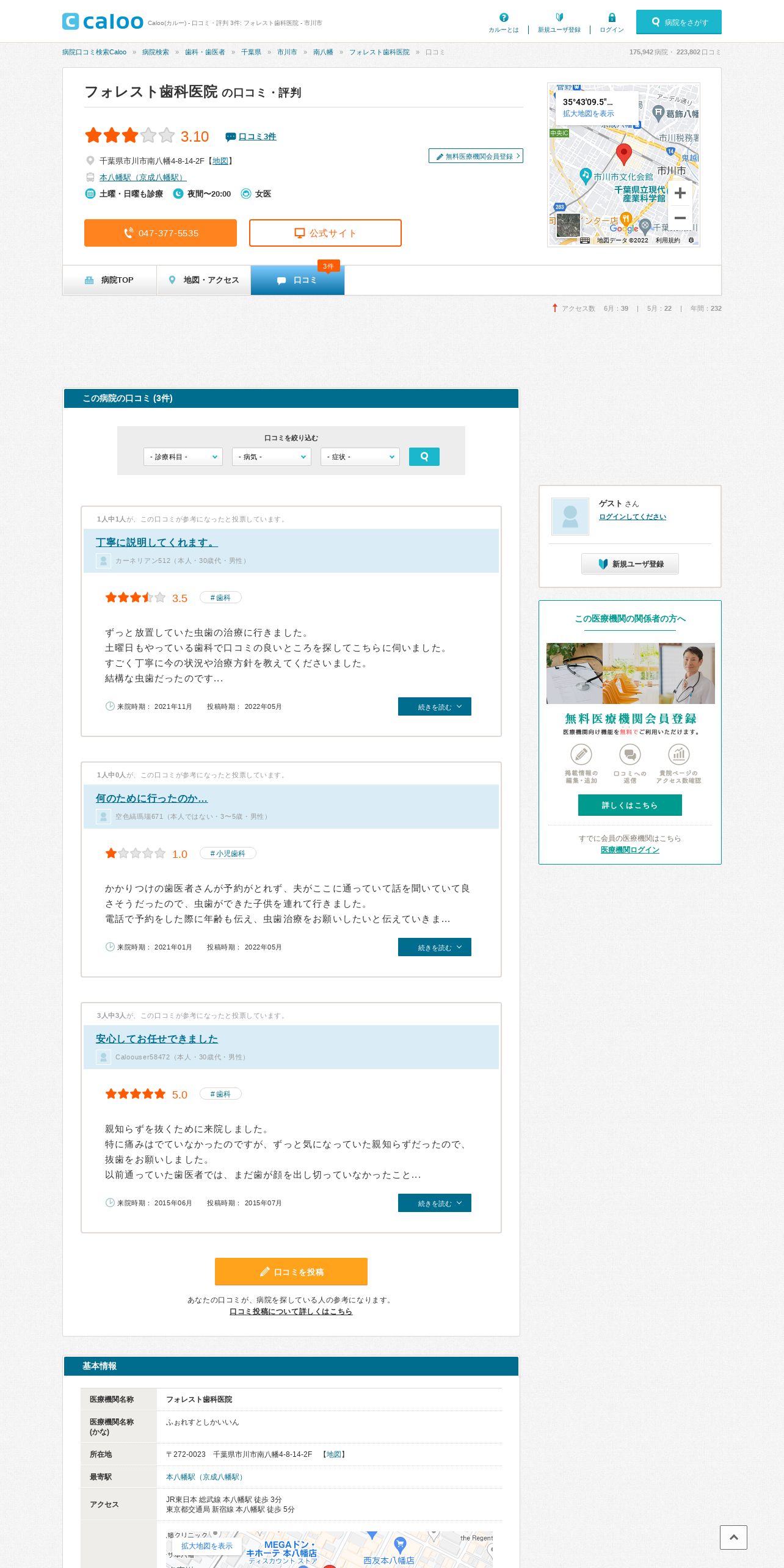
Task: Open the 医療機関ログイン link
Action: coord(630,850)
